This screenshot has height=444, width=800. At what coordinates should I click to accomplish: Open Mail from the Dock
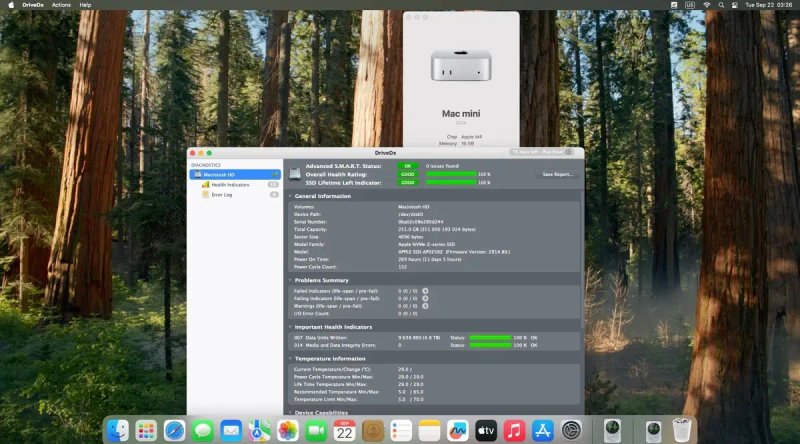(x=231, y=431)
